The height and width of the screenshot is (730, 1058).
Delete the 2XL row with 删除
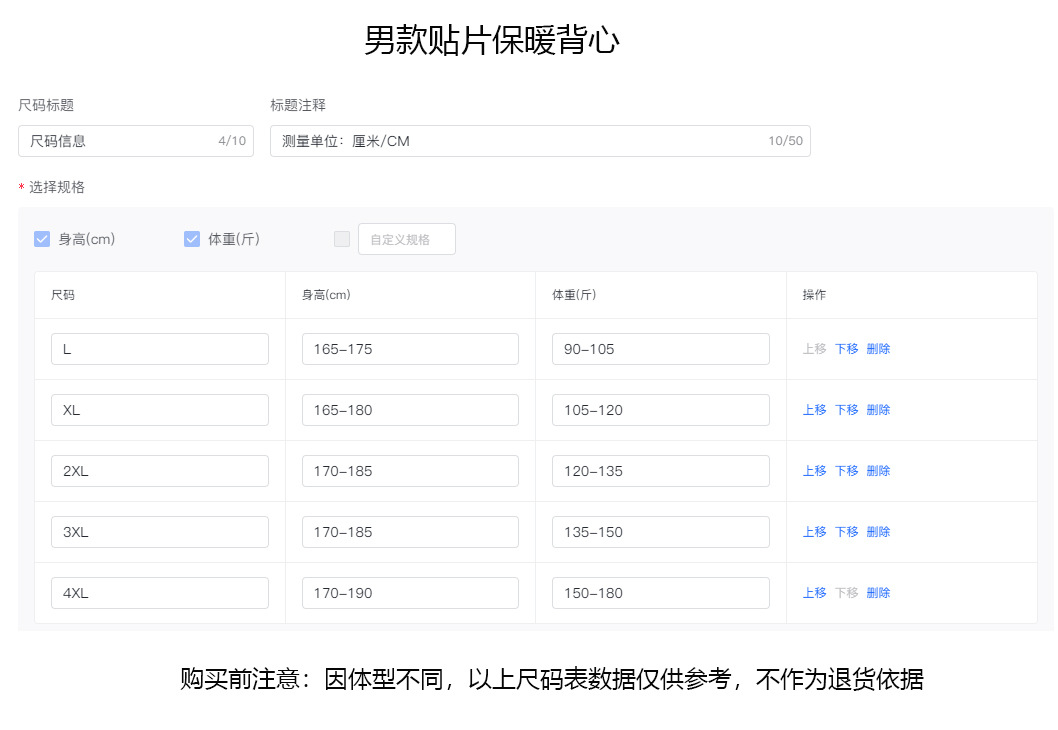pos(877,470)
